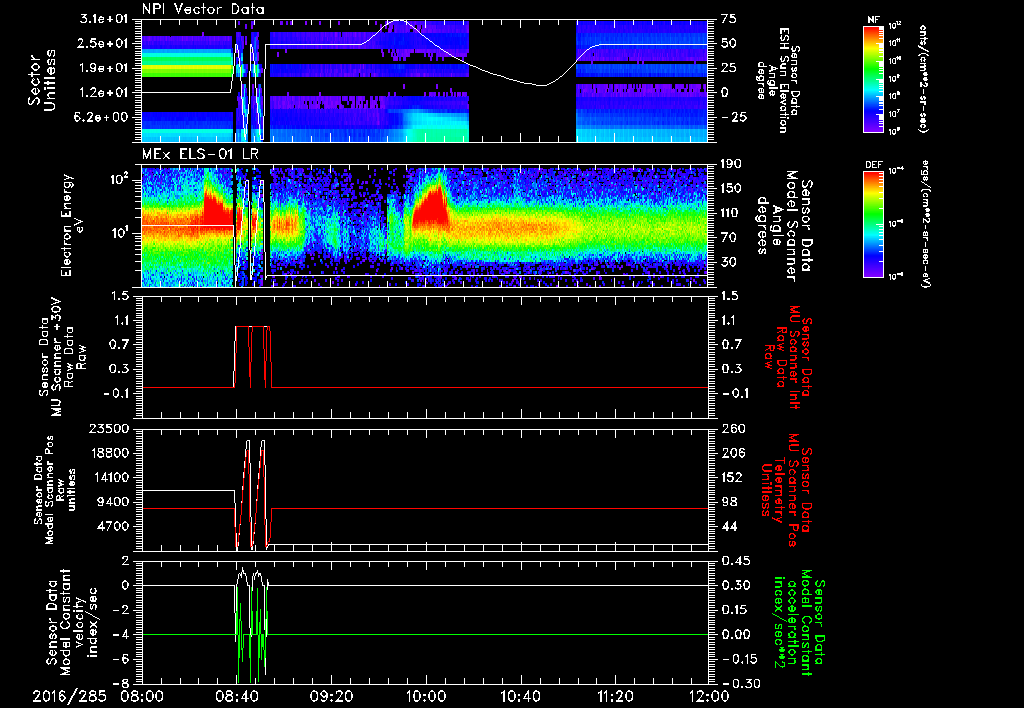Viewport: 1024px width, 708px height.
Task: Click the '10:40' time tick label
Action: click(x=520, y=696)
